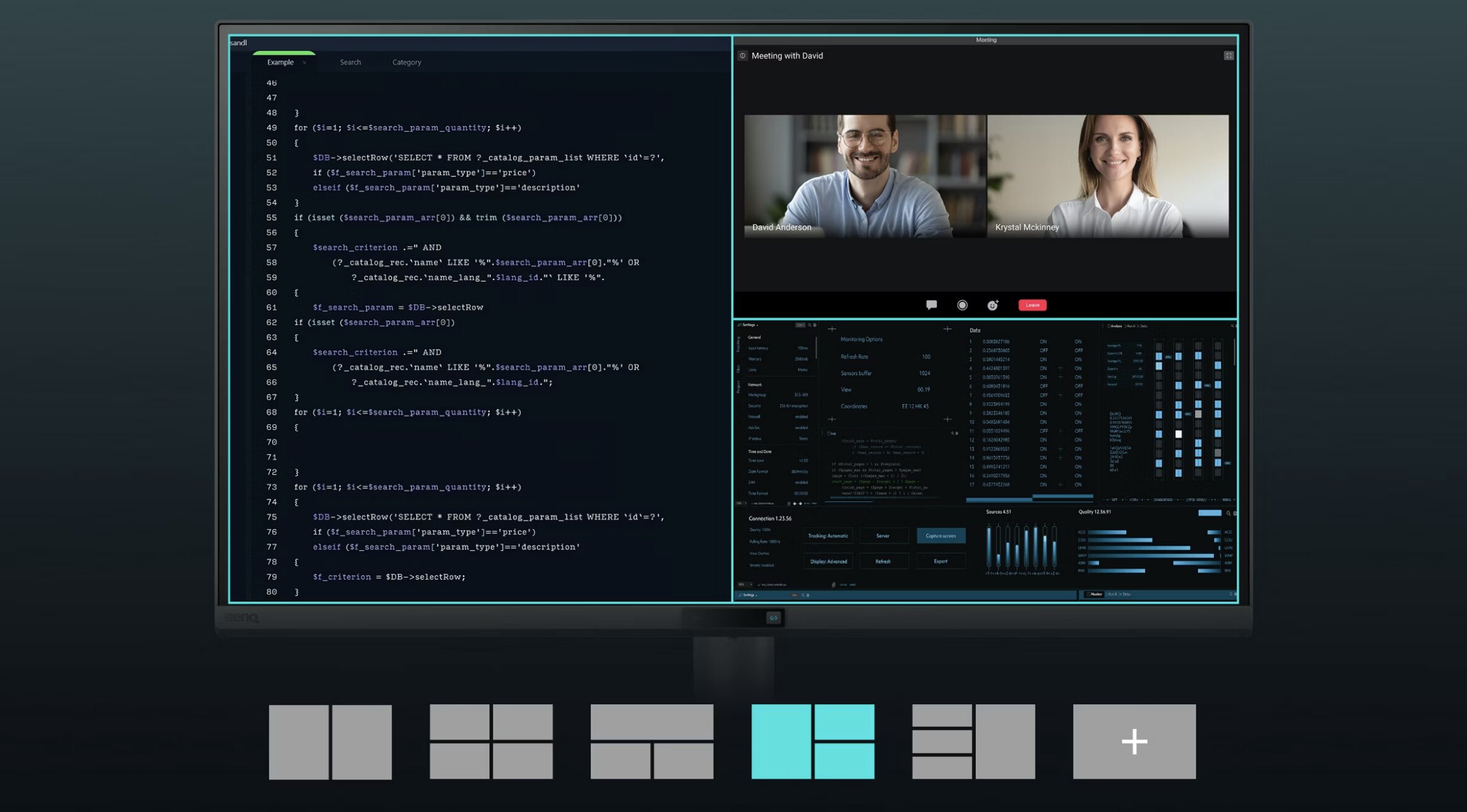Image resolution: width=1467 pixels, height=812 pixels.
Task: Add a custom layout with plus tile
Action: [1134, 741]
